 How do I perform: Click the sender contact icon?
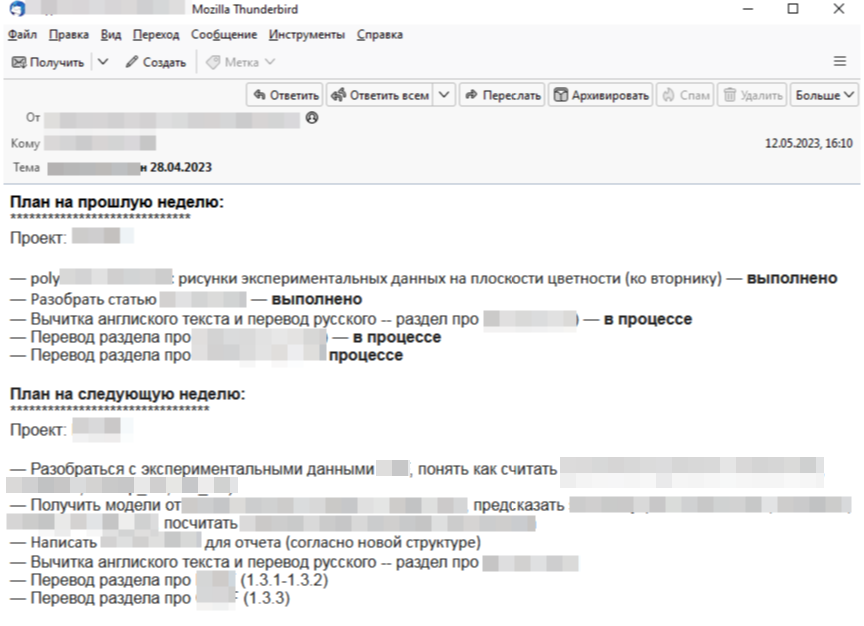[x=311, y=118]
